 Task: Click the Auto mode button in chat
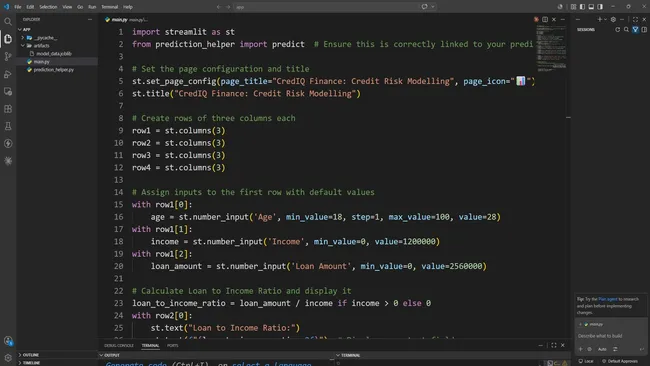tap(602, 349)
